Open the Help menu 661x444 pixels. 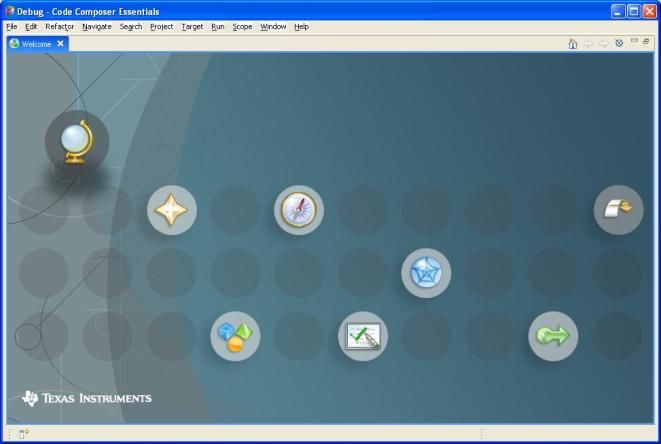(301, 27)
